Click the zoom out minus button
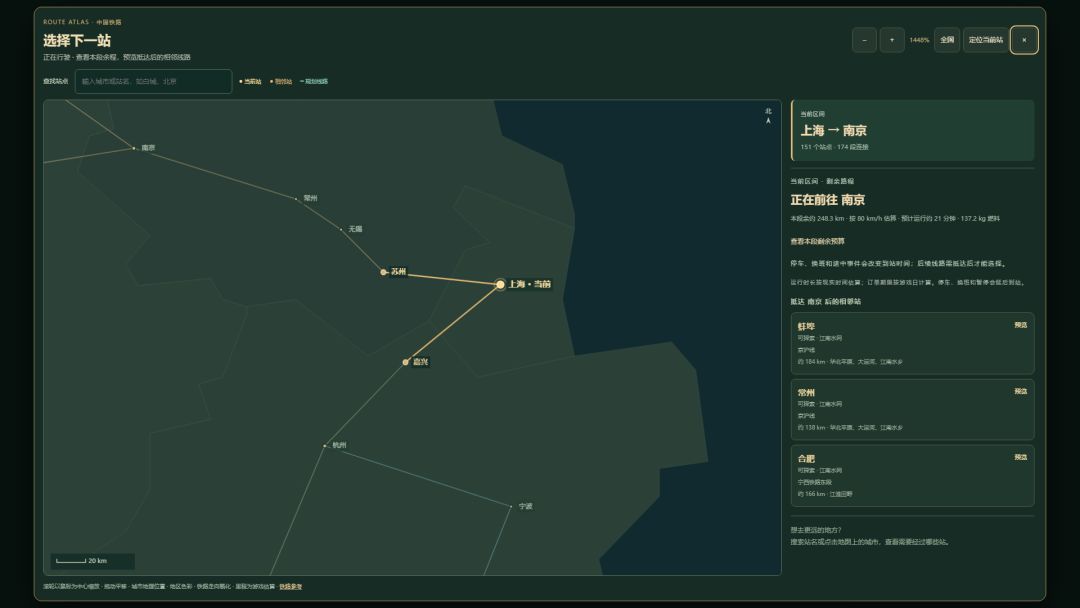Image resolution: width=1080 pixels, height=608 pixels. coord(864,40)
